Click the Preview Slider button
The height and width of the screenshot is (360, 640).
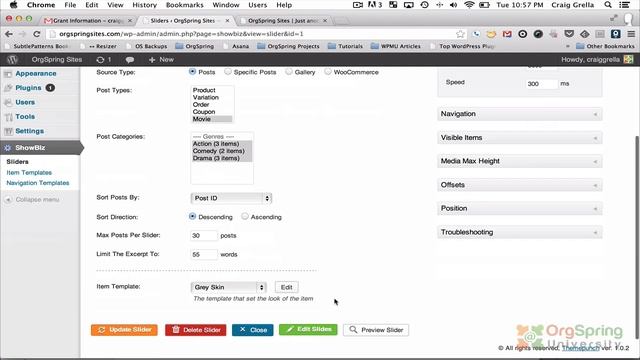376,330
